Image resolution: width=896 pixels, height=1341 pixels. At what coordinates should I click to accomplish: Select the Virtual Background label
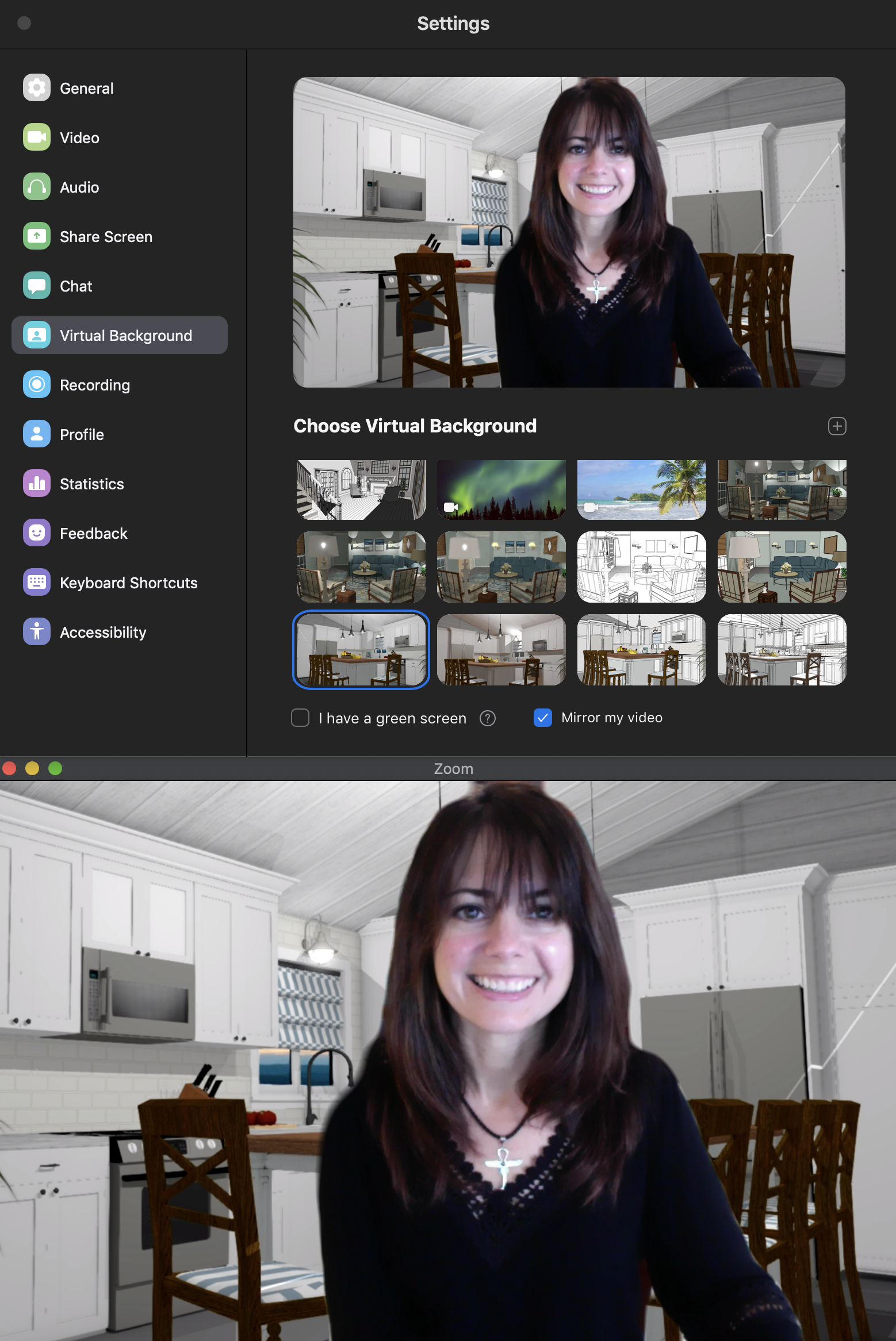point(126,336)
